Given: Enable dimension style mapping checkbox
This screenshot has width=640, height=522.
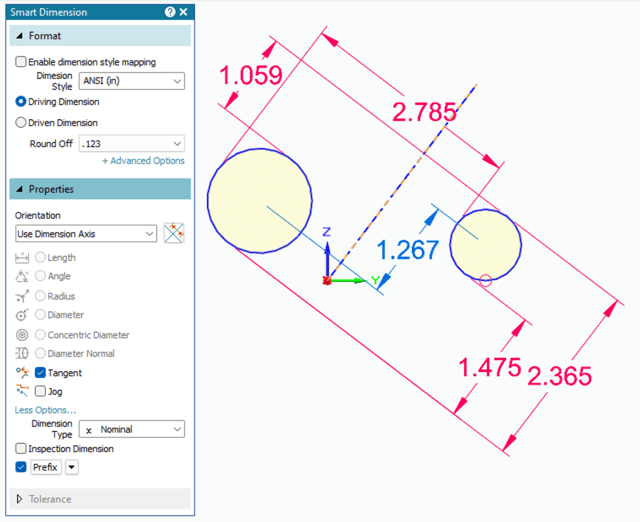Looking at the screenshot, I should coord(20,62).
